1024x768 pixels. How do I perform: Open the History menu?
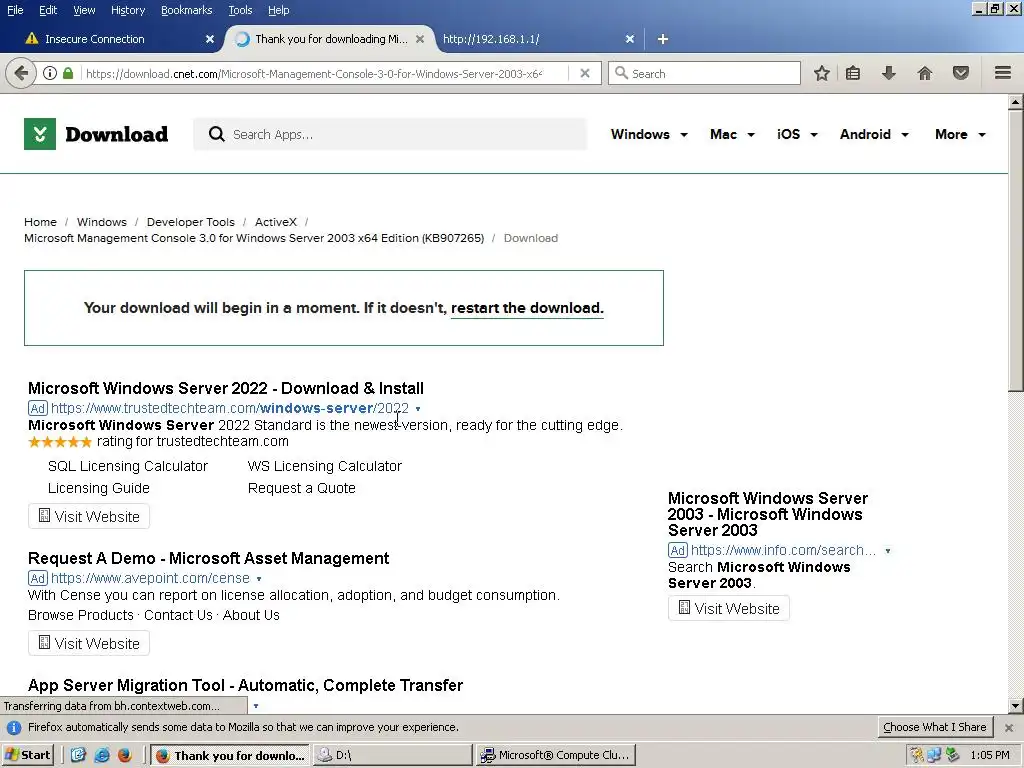point(128,10)
